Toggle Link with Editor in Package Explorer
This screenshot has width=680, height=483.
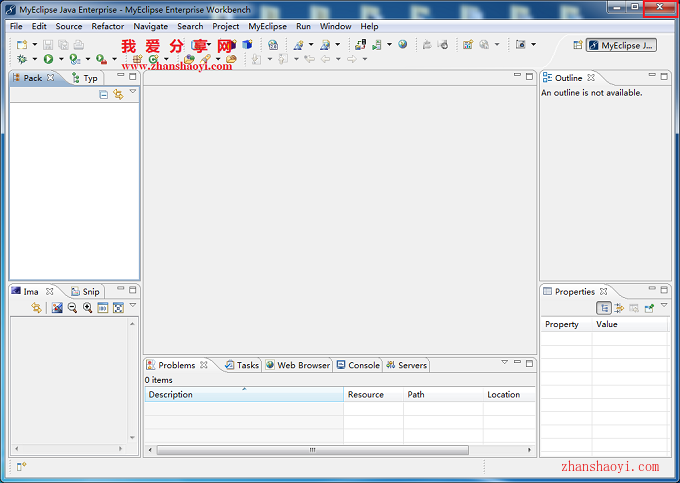pos(118,95)
